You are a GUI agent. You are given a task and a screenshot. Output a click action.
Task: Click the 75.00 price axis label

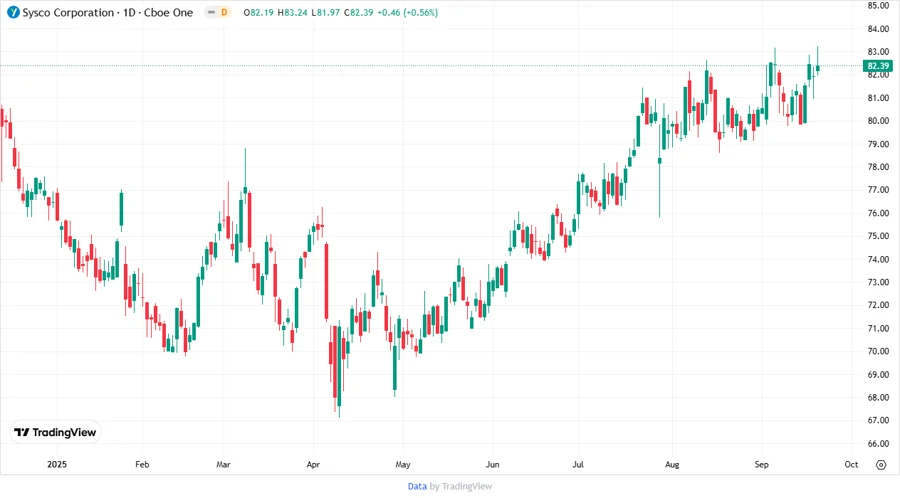tap(878, 236)
